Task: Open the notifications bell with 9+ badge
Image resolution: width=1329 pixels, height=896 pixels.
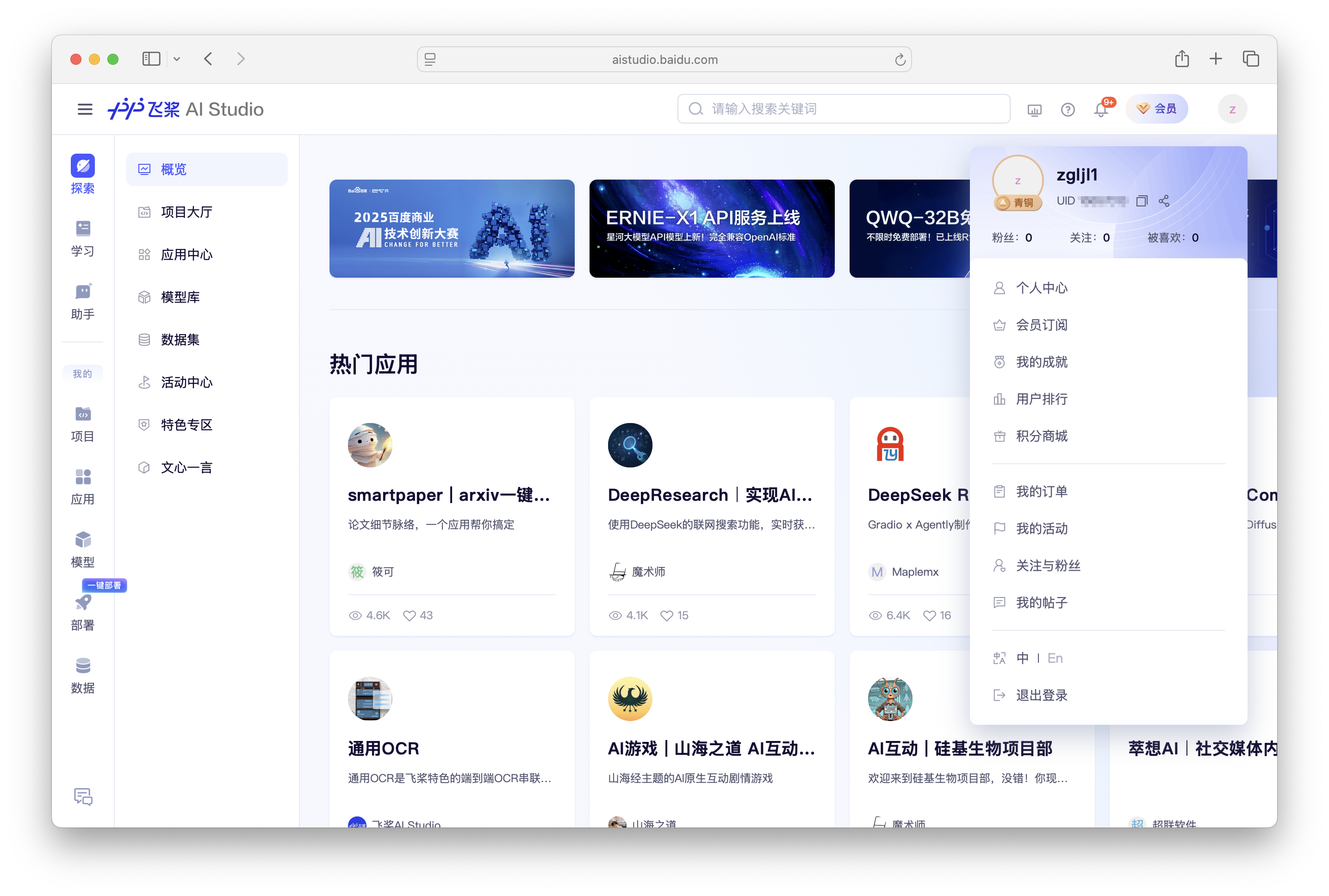Action: tap(1100, 109)
